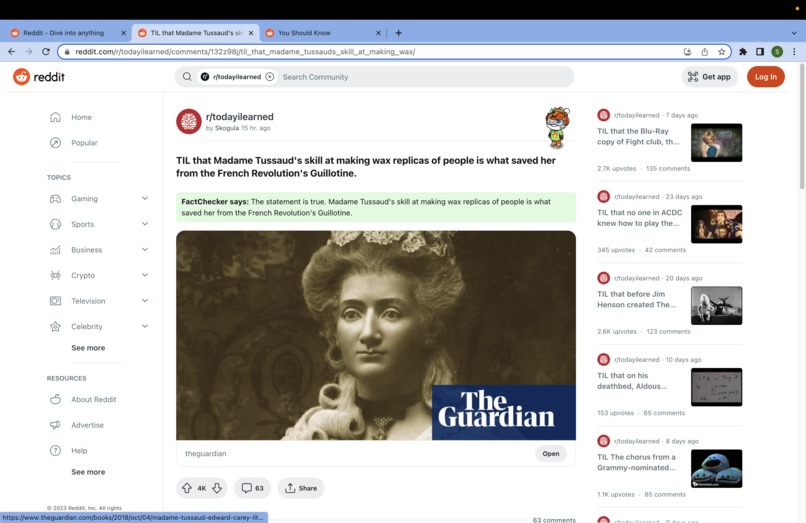Click the Log In button
The image size is (806, 523).
click(765, 77)
